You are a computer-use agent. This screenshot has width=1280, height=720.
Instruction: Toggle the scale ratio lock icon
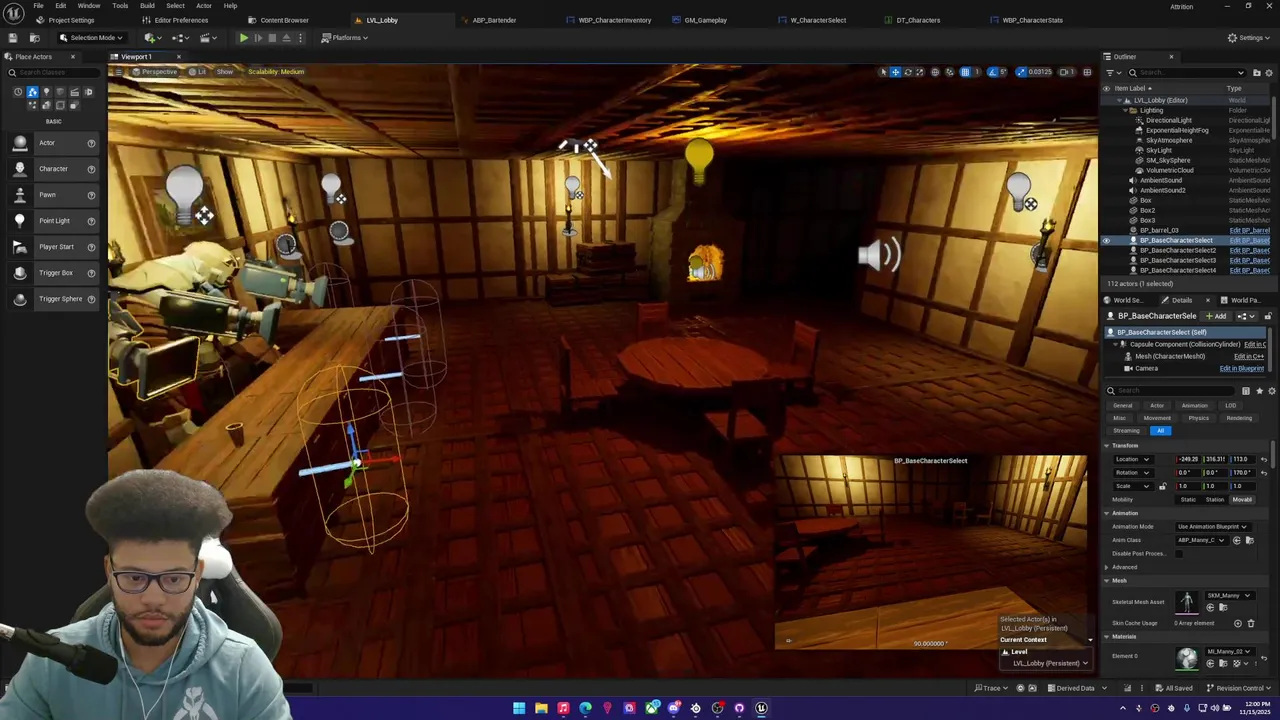click(x=1162, y=486)
